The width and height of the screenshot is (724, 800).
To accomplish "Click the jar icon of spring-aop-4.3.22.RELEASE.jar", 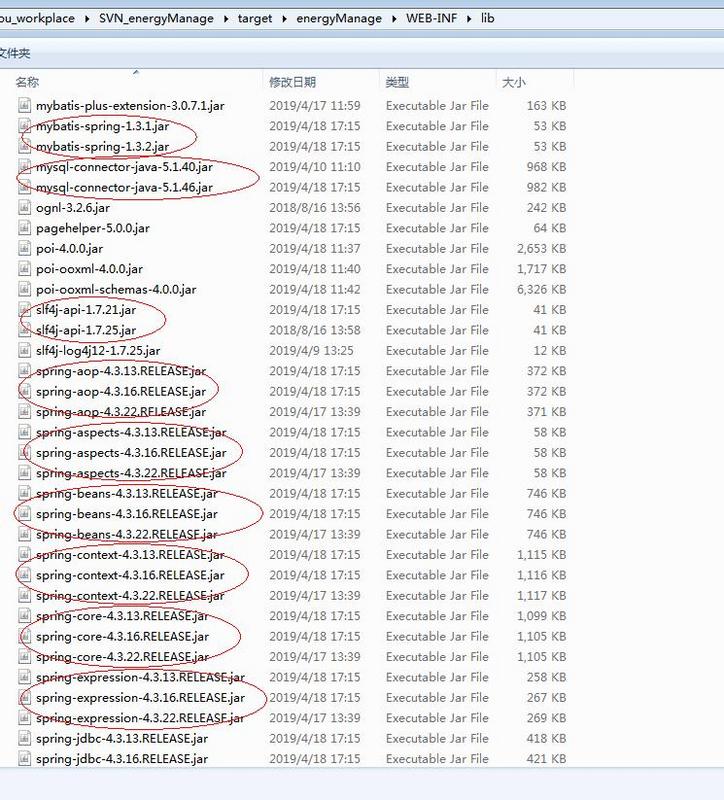I will coord(24,412).
